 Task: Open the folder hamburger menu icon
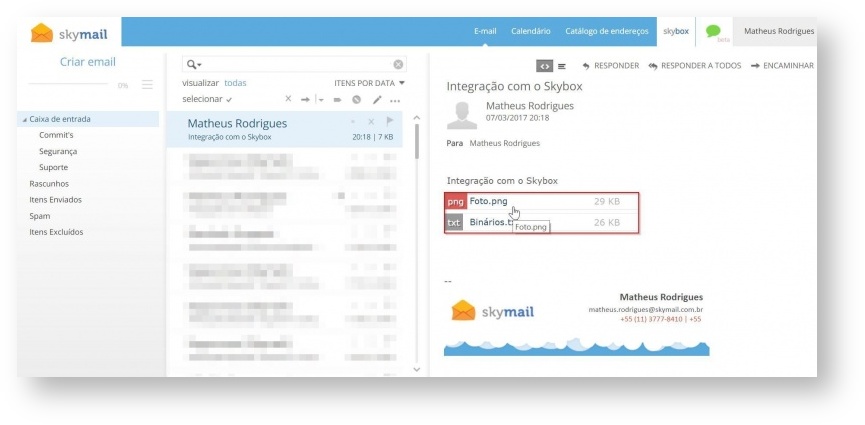tap(147, 85)
